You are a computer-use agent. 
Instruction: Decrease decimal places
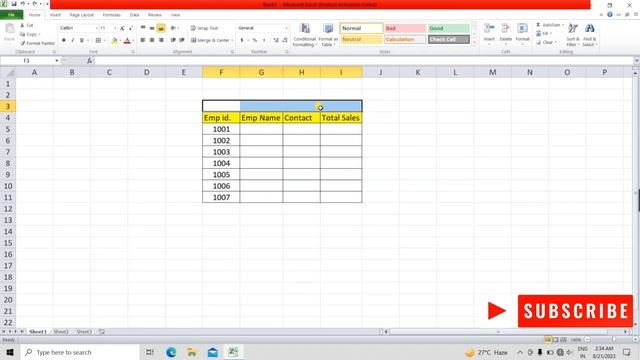tap(285, 40)
